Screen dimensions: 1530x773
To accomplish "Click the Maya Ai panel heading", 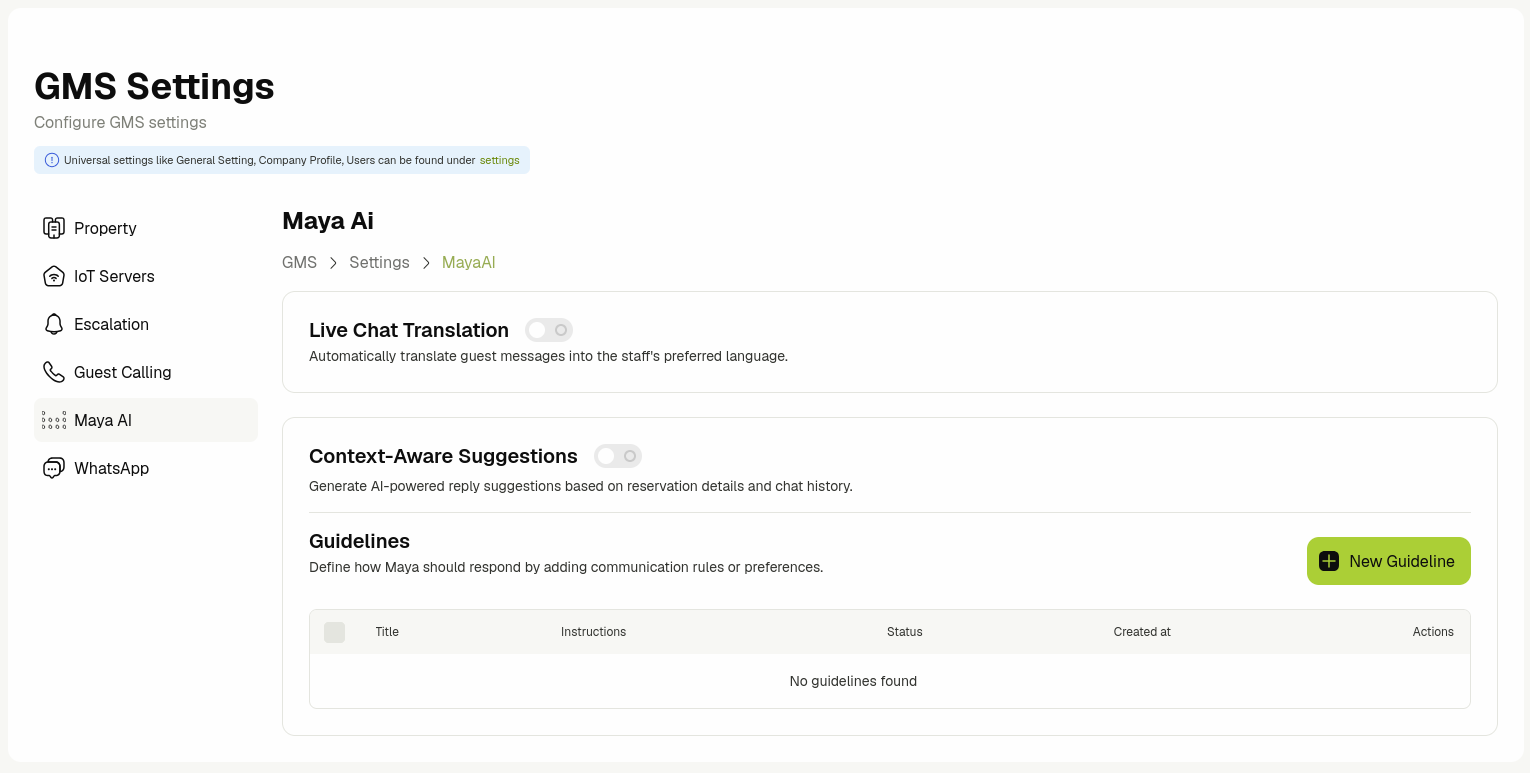I will tap(328, 220).
